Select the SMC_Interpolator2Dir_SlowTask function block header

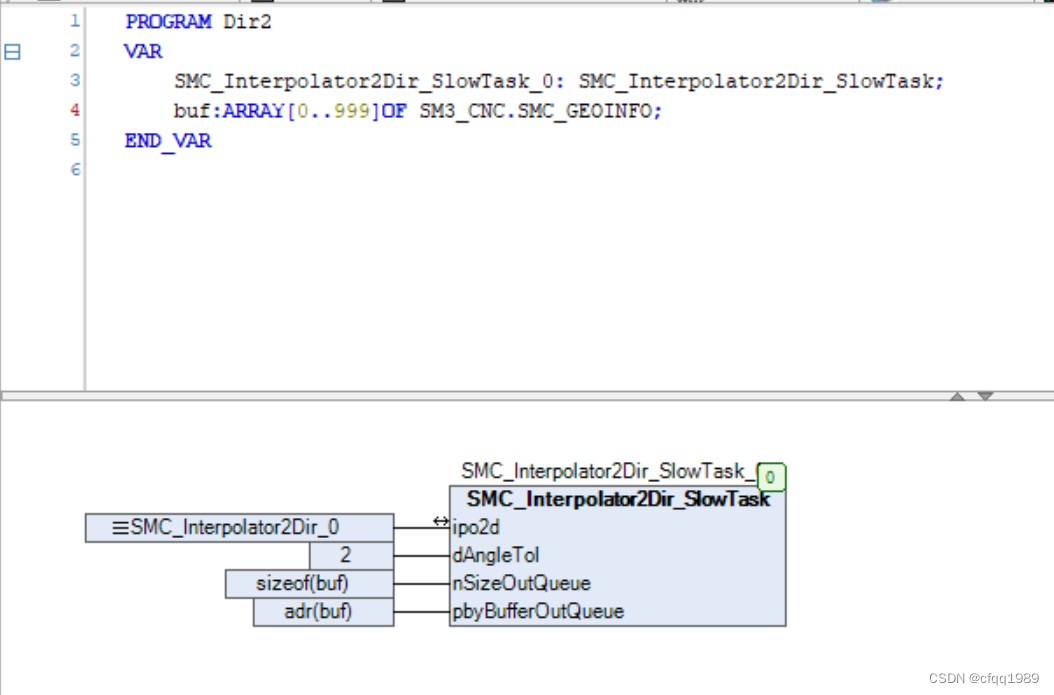tap(616, 499)
